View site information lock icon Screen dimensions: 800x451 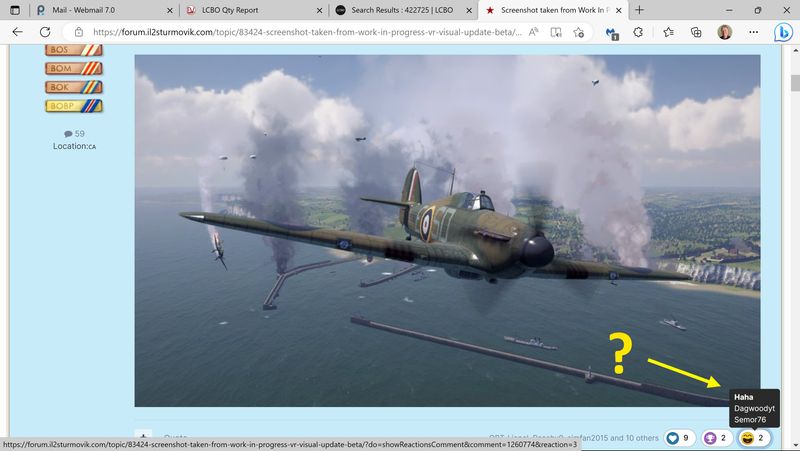[79, 32]
